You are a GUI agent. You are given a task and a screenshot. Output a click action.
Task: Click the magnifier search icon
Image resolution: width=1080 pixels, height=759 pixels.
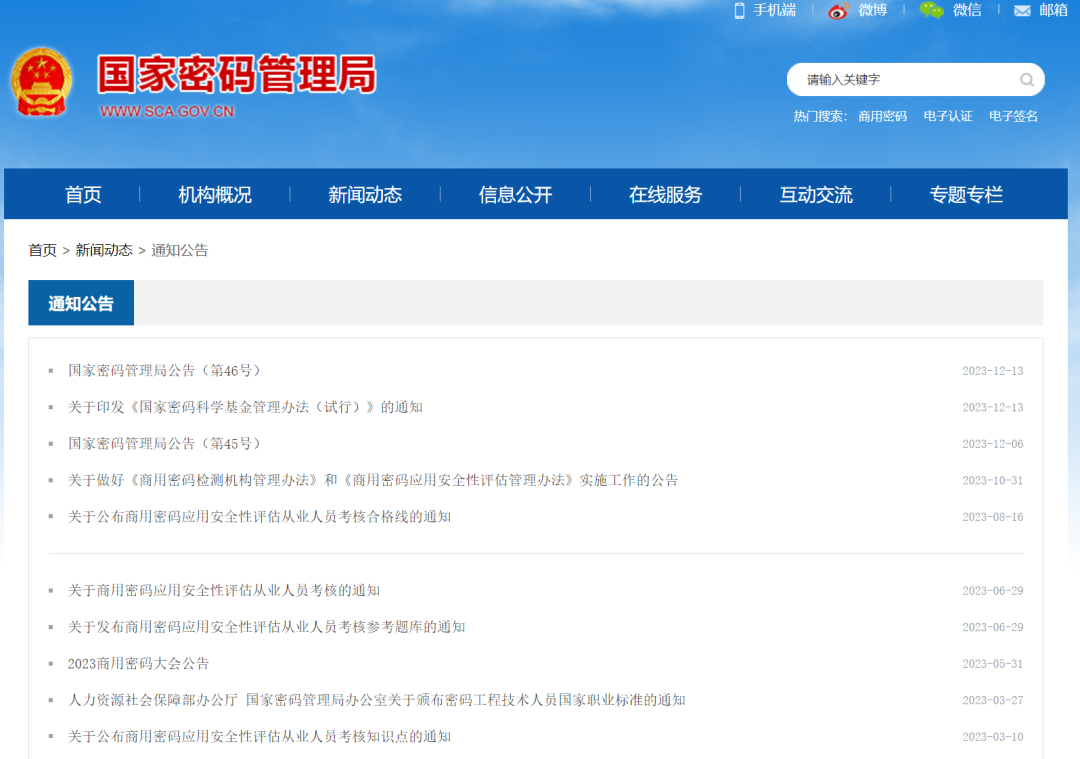1027,80
